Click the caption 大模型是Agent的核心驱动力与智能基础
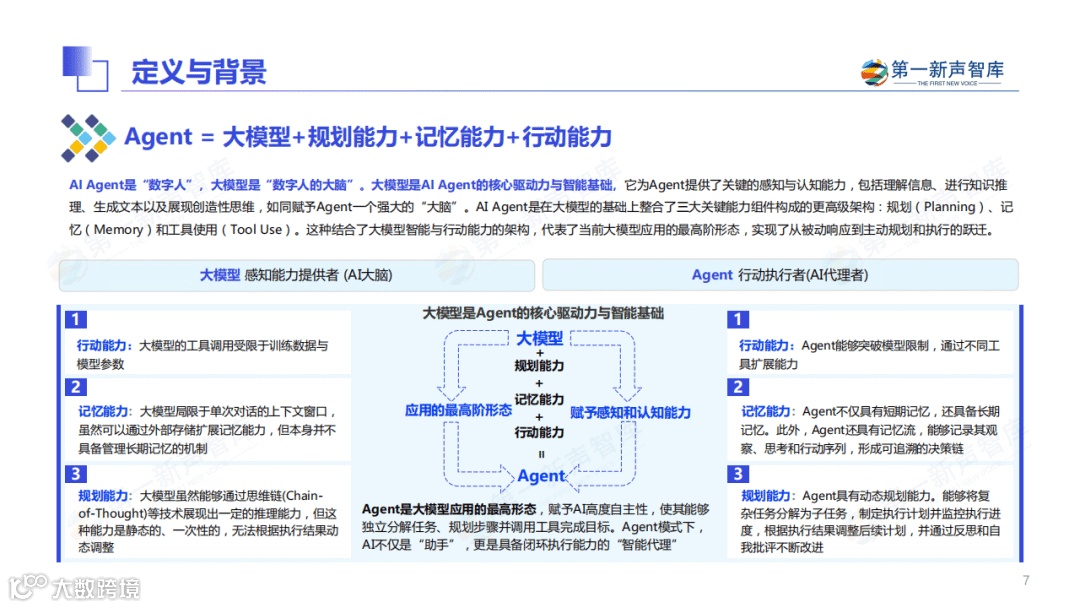 tap(543, 313)
